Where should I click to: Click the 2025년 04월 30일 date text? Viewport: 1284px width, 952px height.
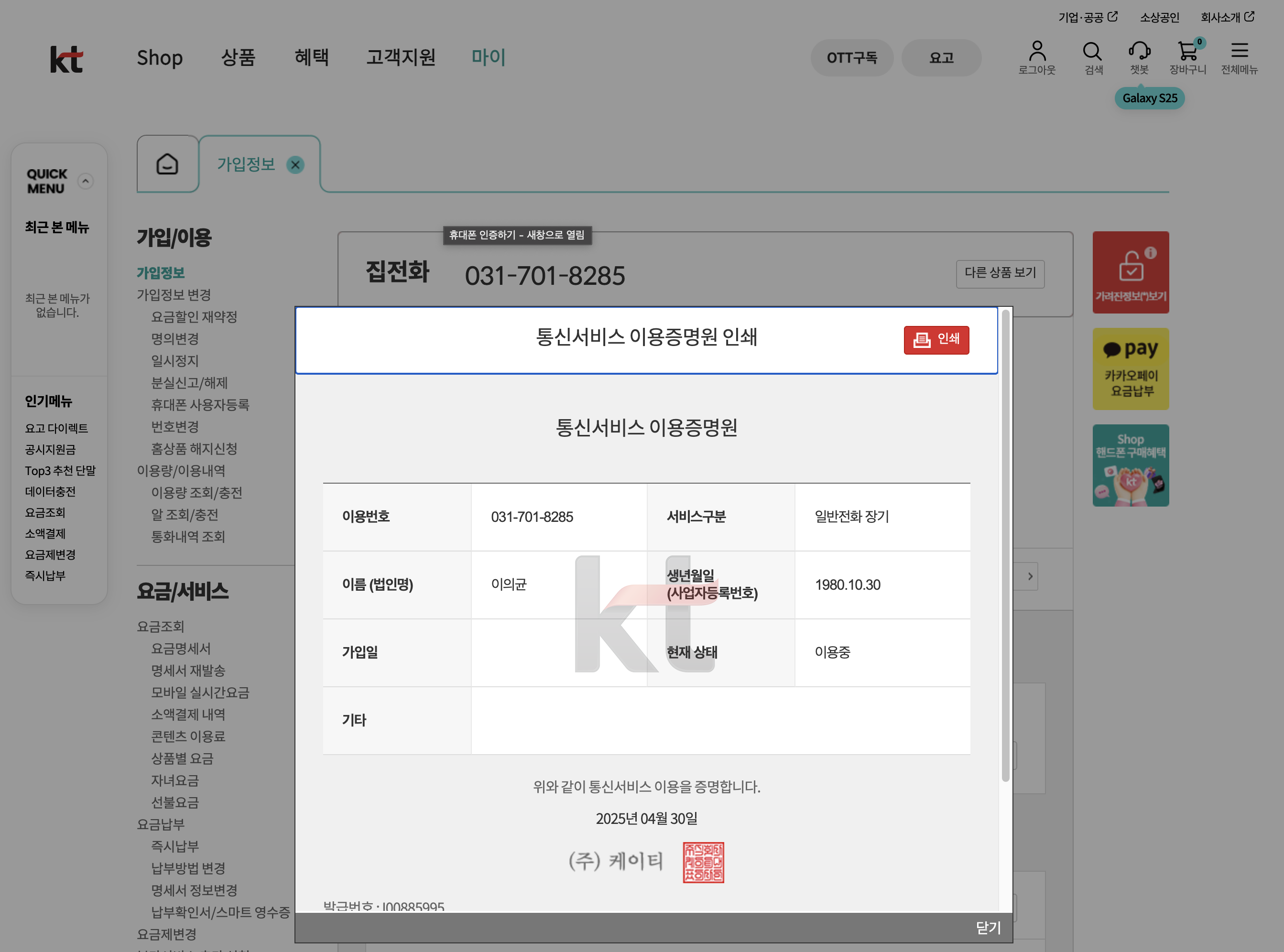point(646,819)
